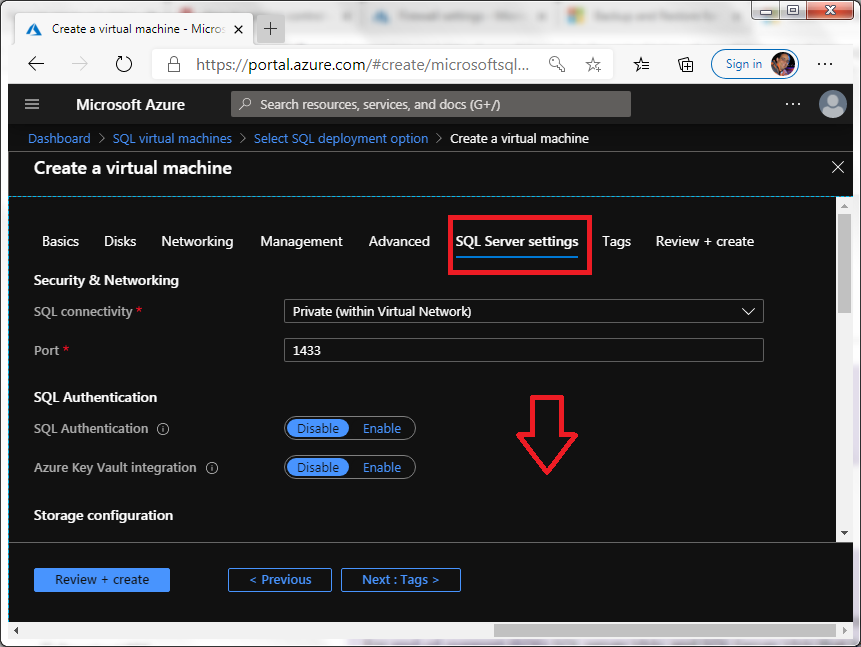
Task: Click the Storage configuration heading
Action: [x=103, y=515]
